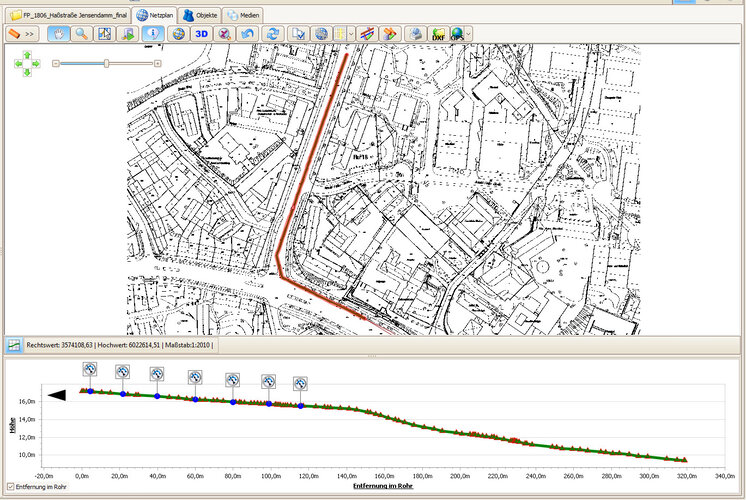Select the hand pan tool
Image resolution: width=746 pixels, height=500 pixels.
(58, 33)
